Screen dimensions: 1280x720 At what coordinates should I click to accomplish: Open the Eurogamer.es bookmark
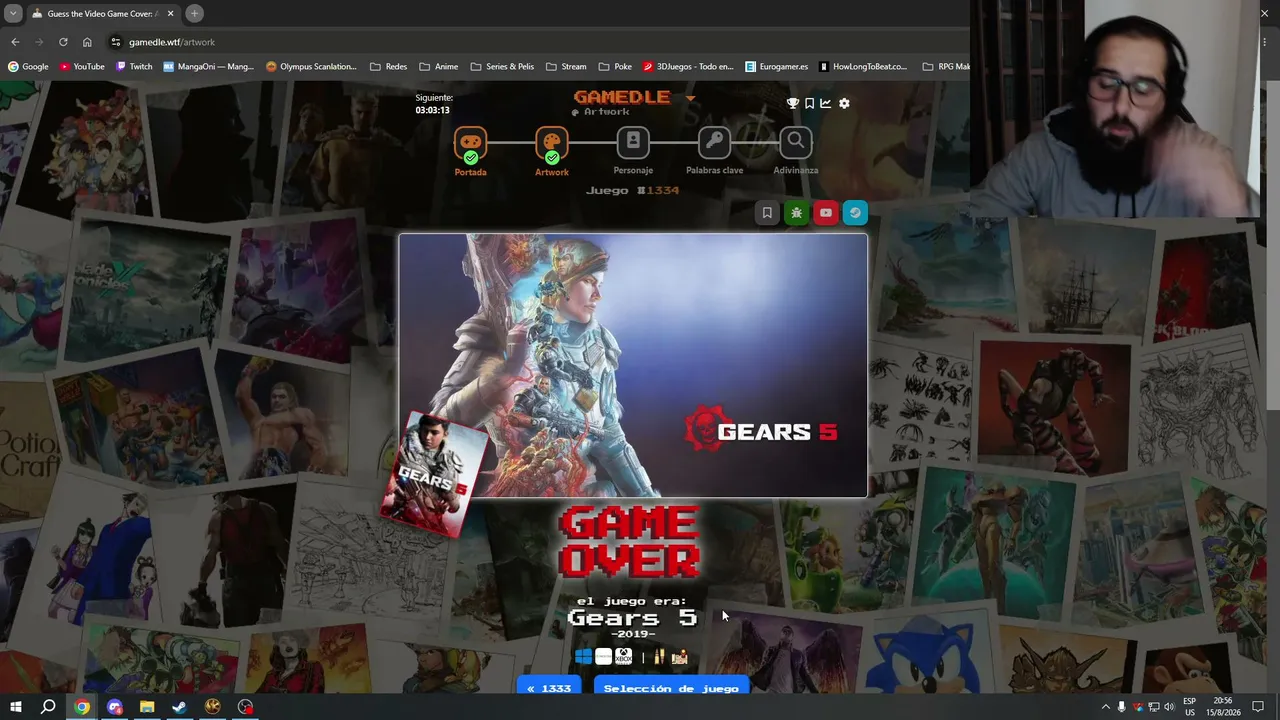click(777, 67)
